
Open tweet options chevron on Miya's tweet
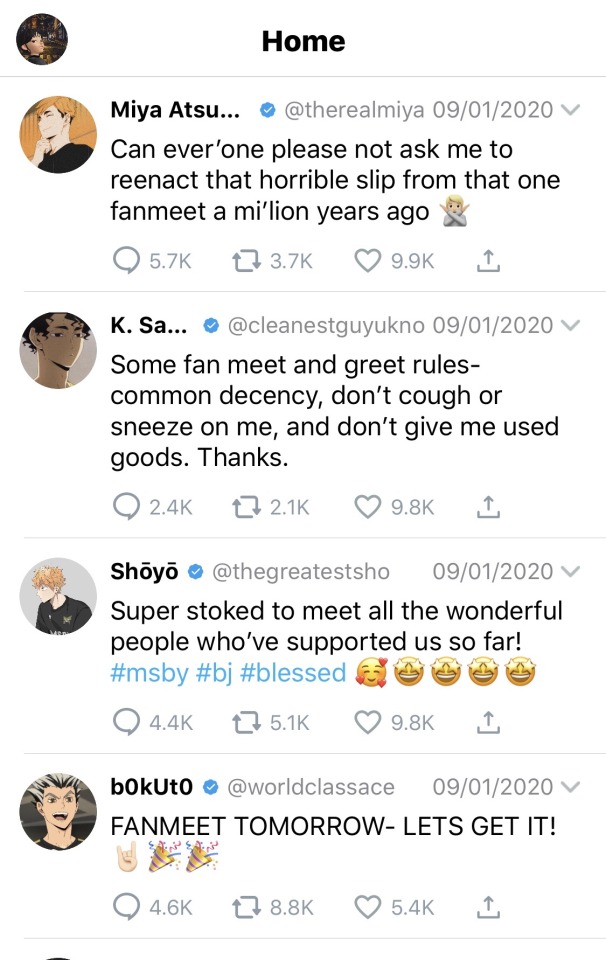click(x=570, y=110)
